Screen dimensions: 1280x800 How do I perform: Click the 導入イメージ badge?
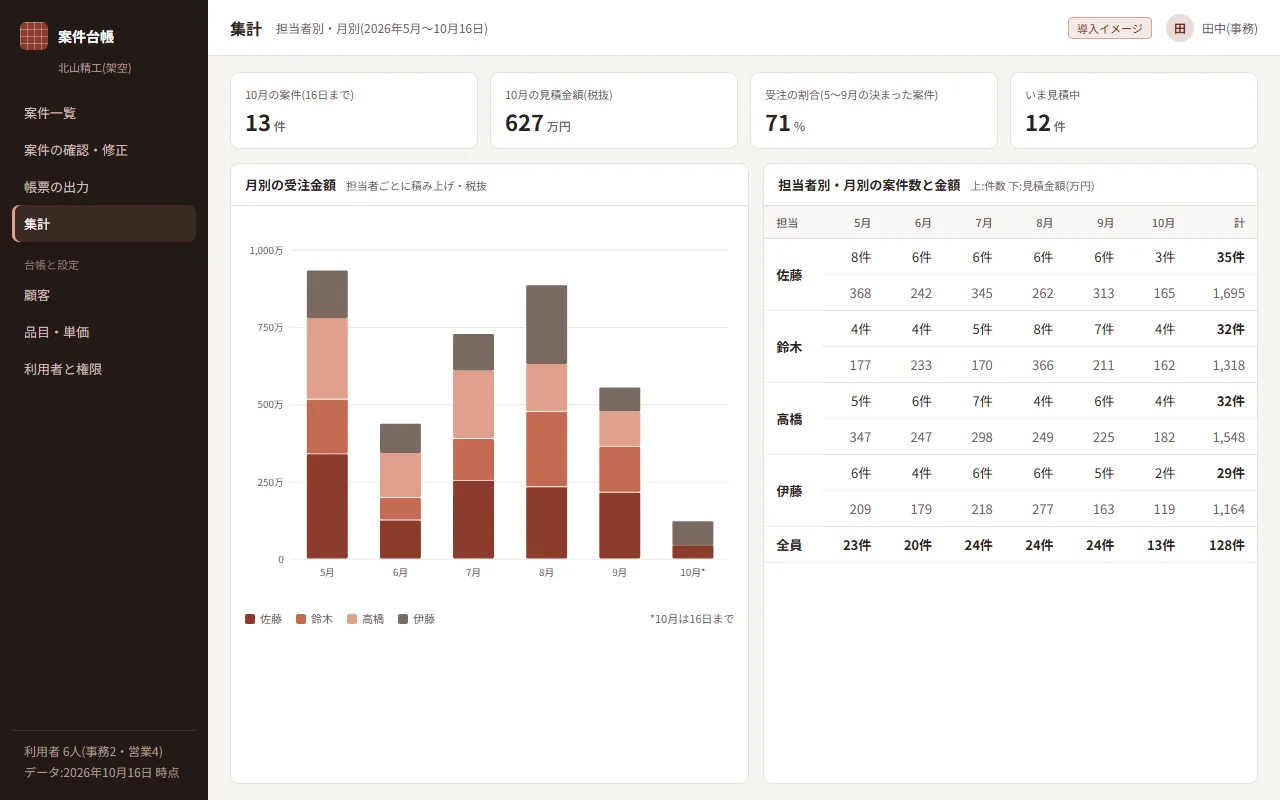(x=1110, y=28)
